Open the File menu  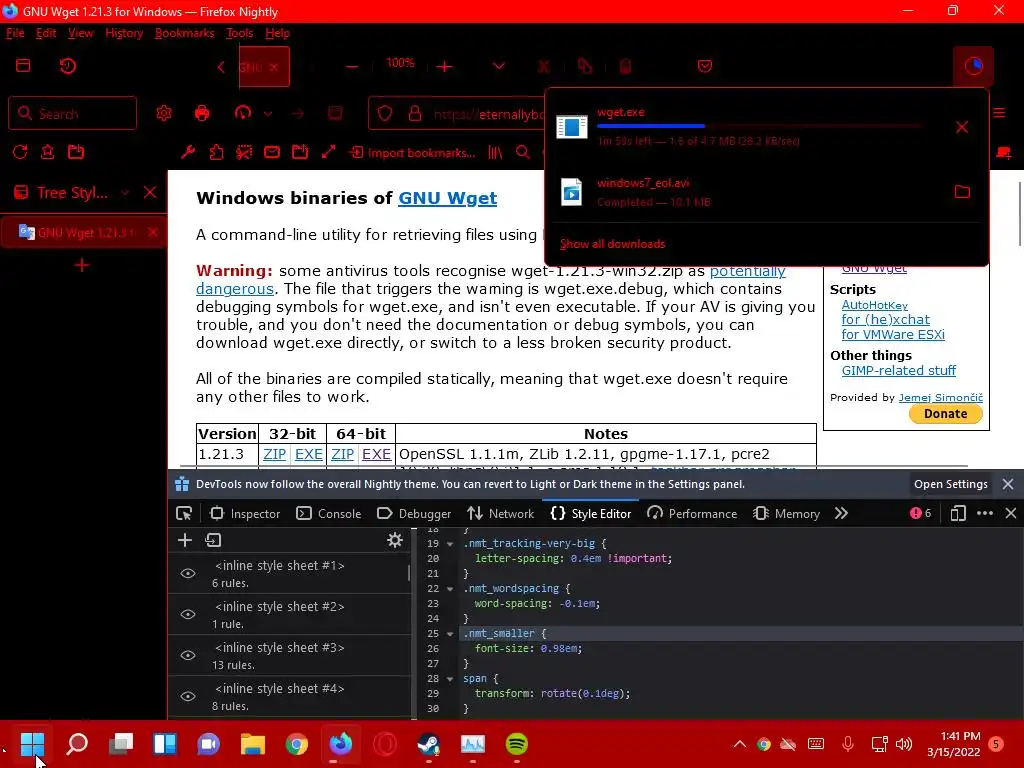point(15,33)
